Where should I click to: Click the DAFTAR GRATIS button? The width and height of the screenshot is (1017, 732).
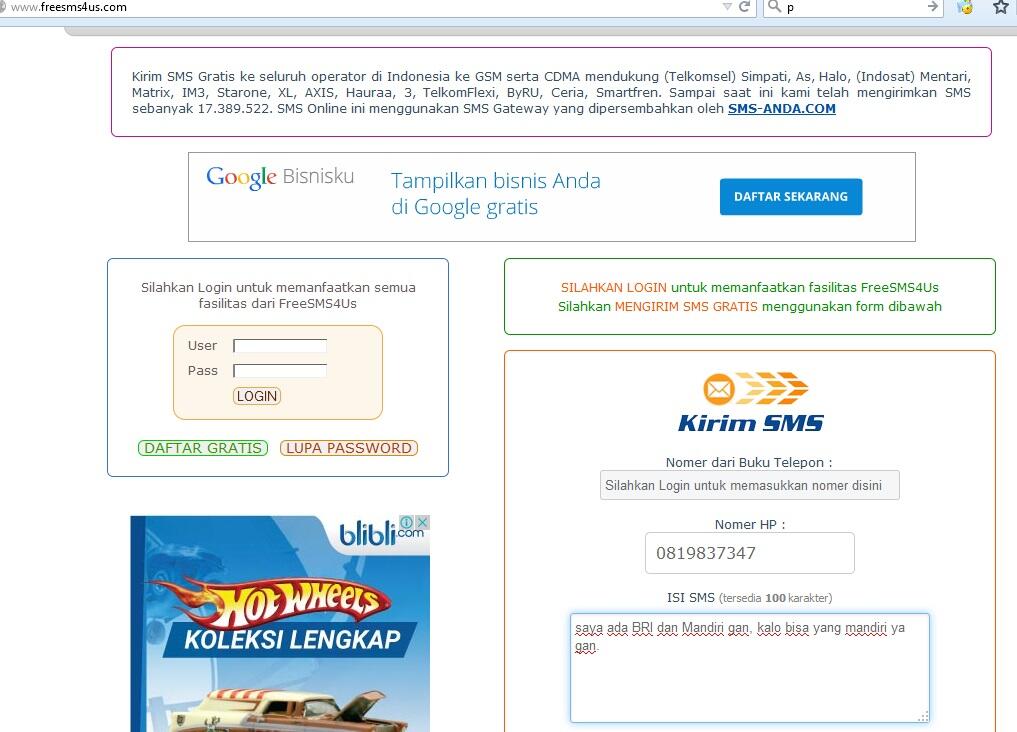[203, 448]
